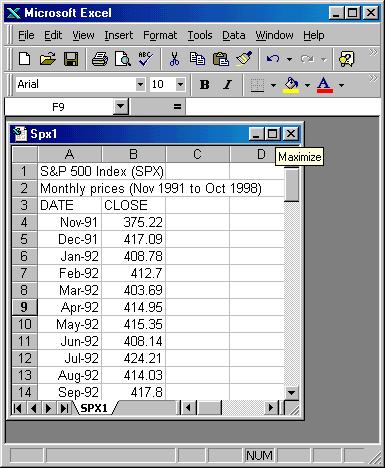
Task: Open Print Preview with the magnifier icon
Action: 123,59
